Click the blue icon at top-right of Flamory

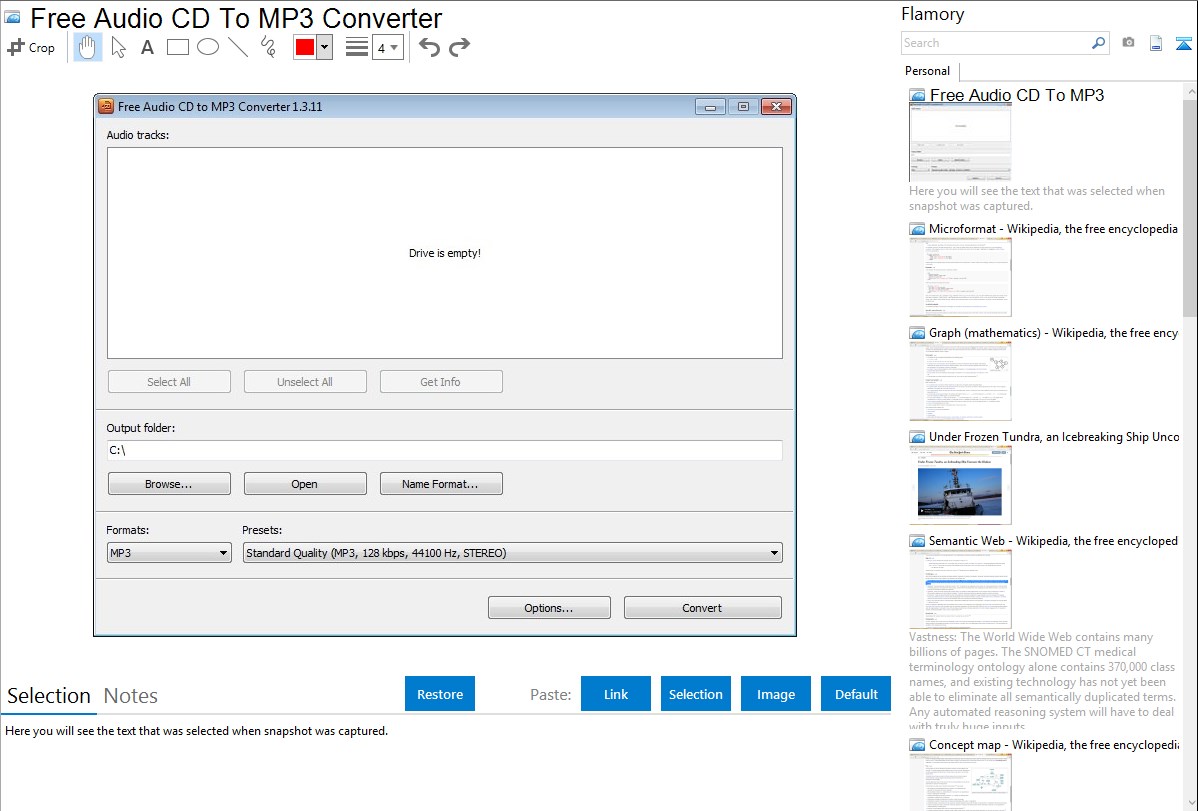[1183, 43]
